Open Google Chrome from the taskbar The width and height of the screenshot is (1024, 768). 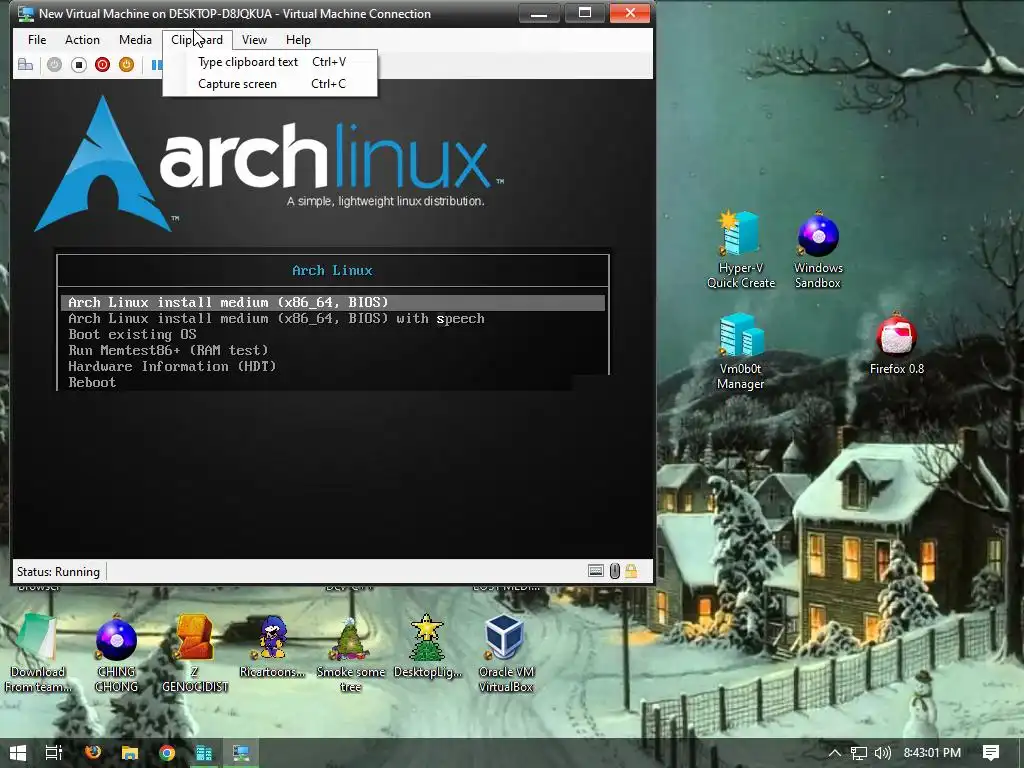coord(167,752)
